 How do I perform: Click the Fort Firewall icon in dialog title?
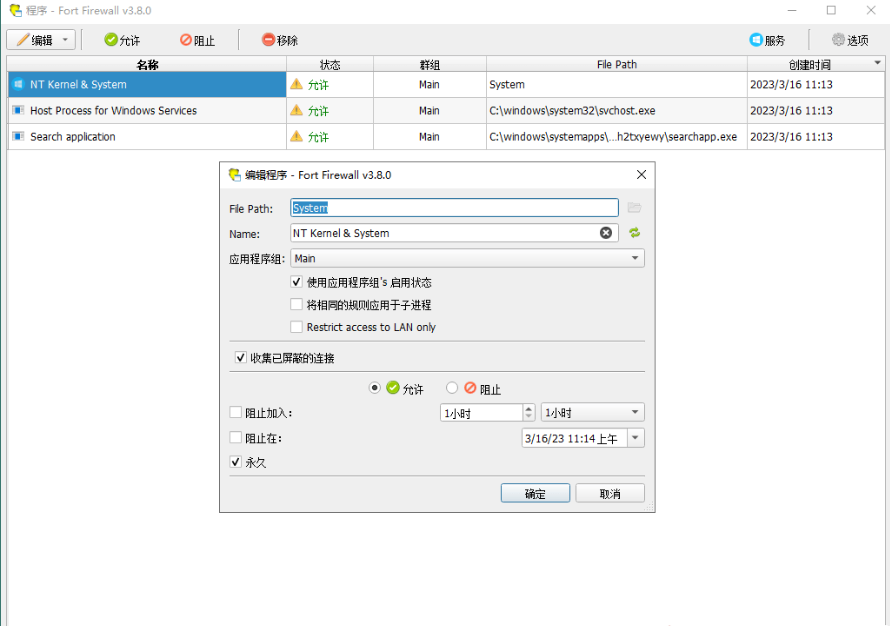coord(234,175)
